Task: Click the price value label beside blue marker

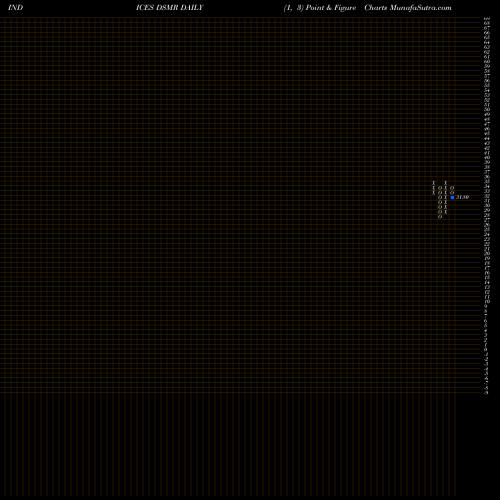Action: point(462,197)
